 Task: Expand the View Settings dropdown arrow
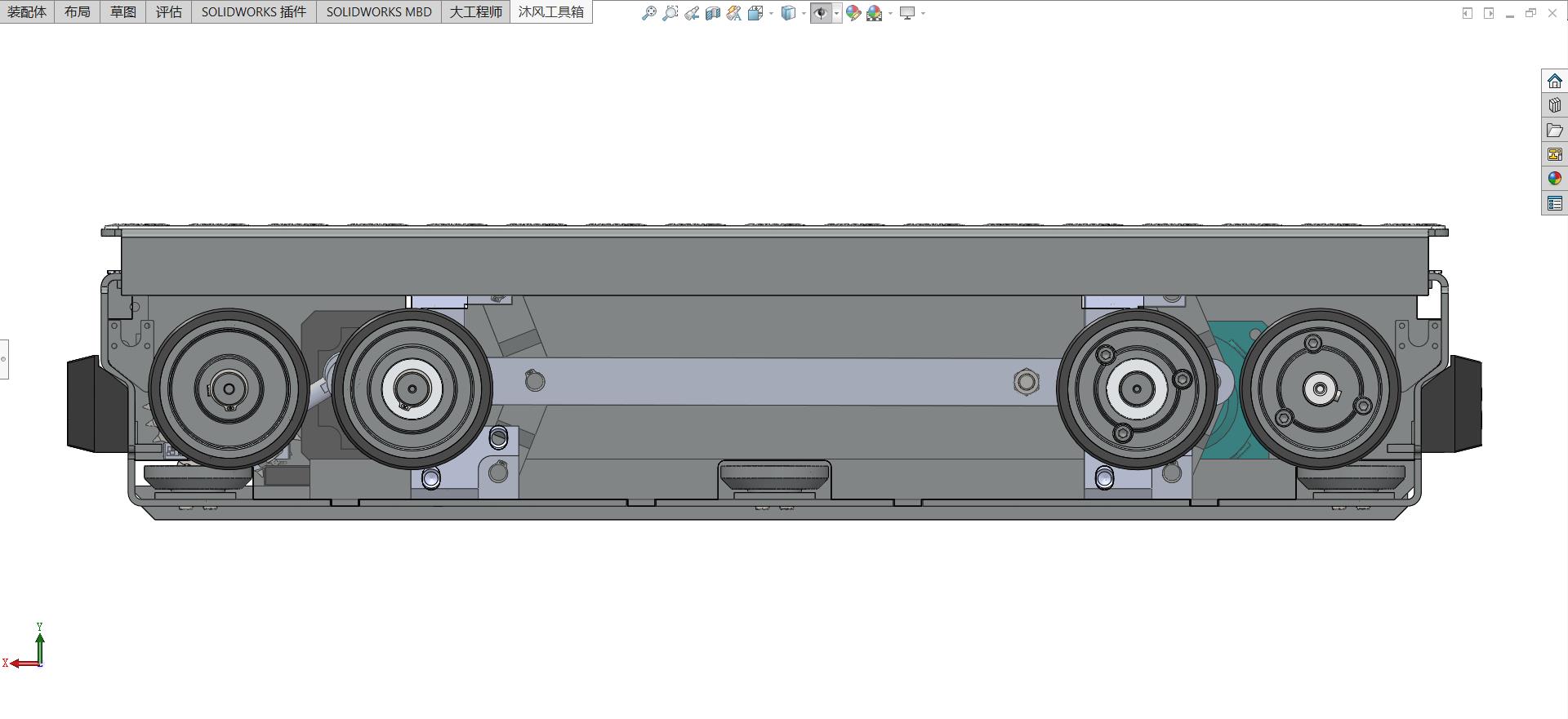tap(923, 13)
